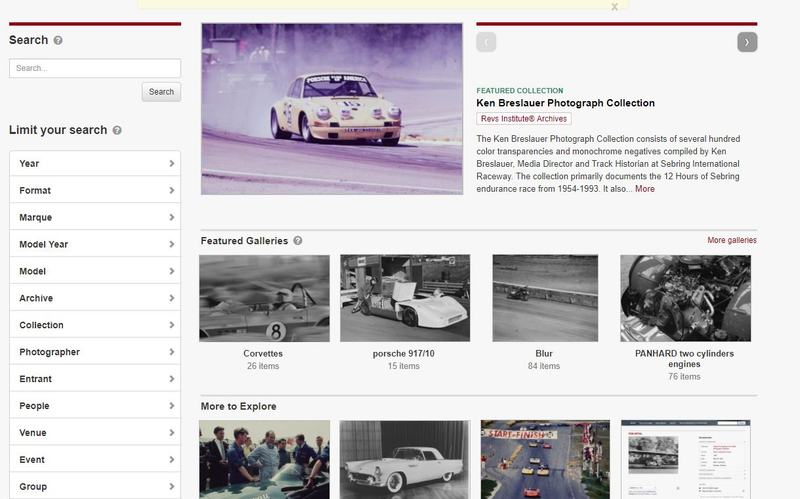Click the Featured Galleries help icon

297,240
